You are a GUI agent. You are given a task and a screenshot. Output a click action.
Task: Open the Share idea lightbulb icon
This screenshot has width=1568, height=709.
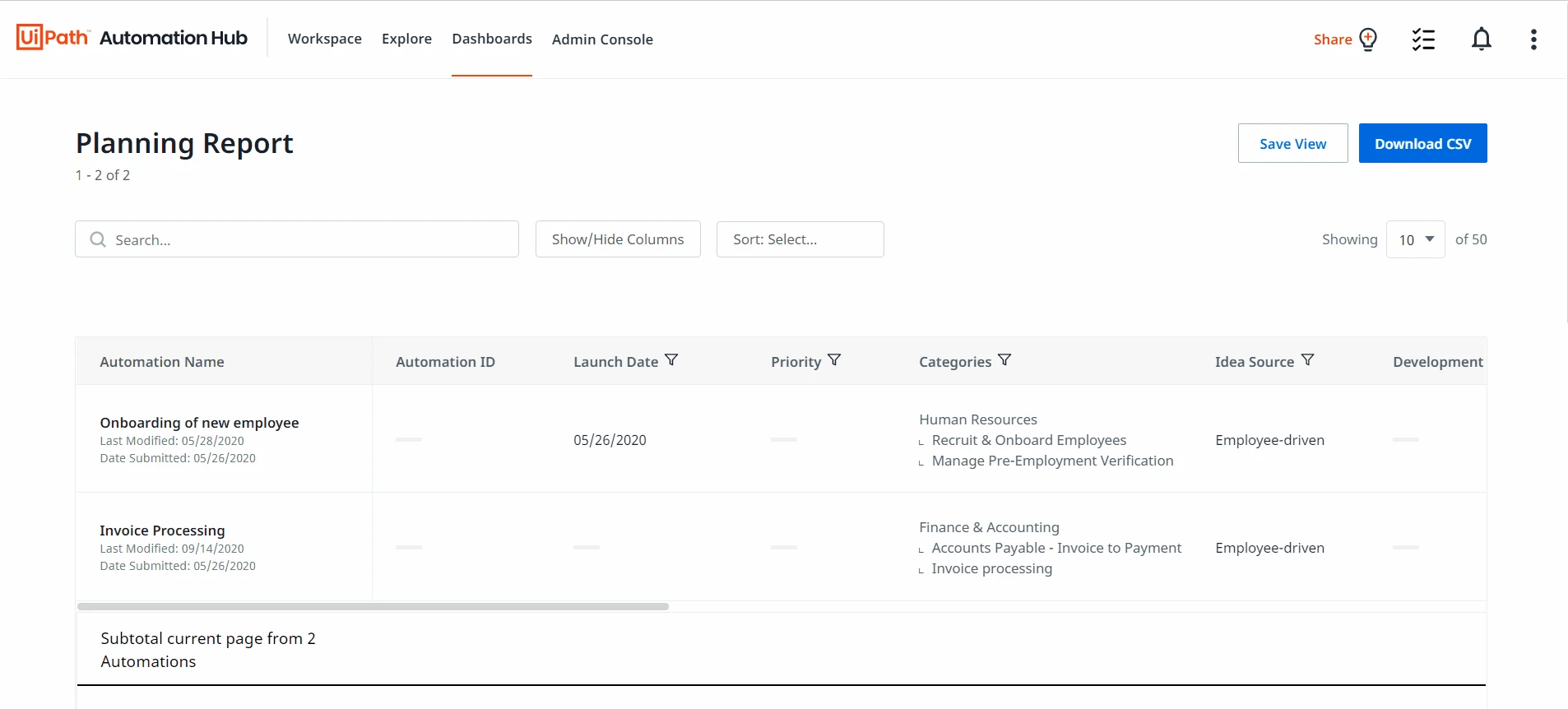1368,39
